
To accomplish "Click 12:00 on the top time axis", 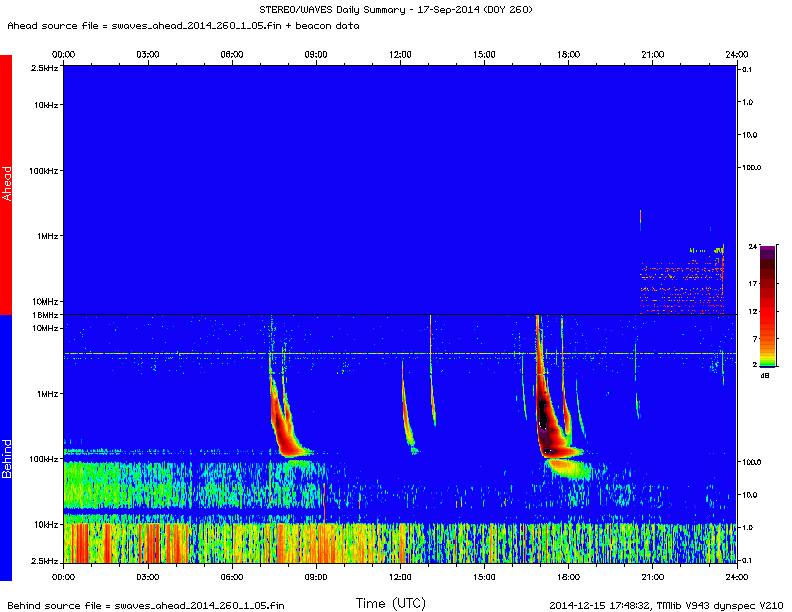I will pyautogui.click(x=400, y=55).
